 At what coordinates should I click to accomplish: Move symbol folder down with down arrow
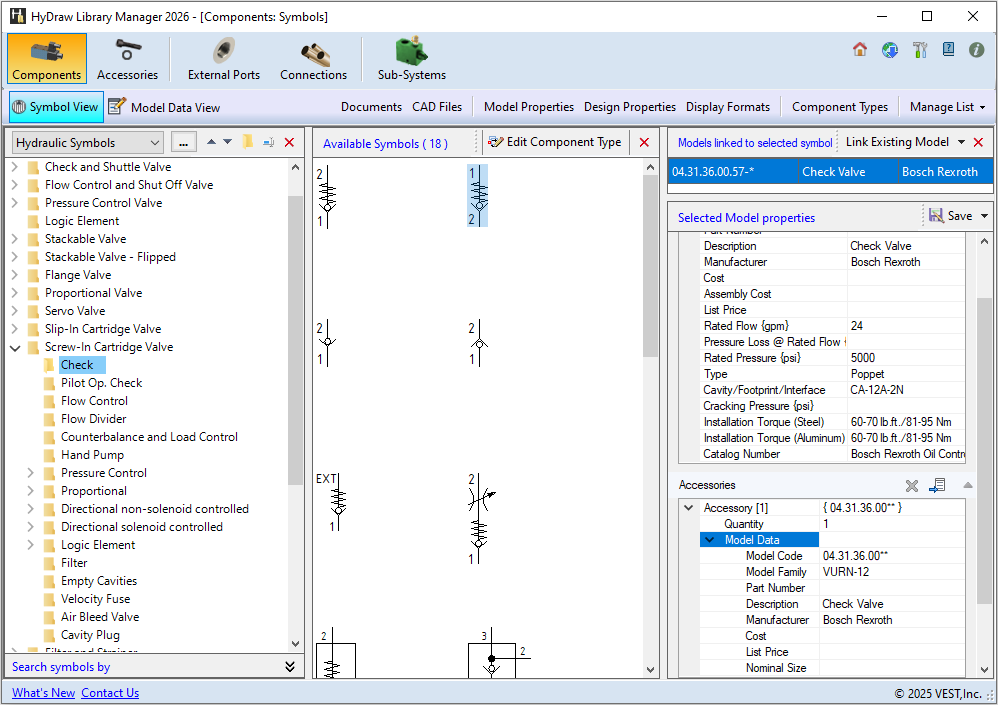[227, 142]
